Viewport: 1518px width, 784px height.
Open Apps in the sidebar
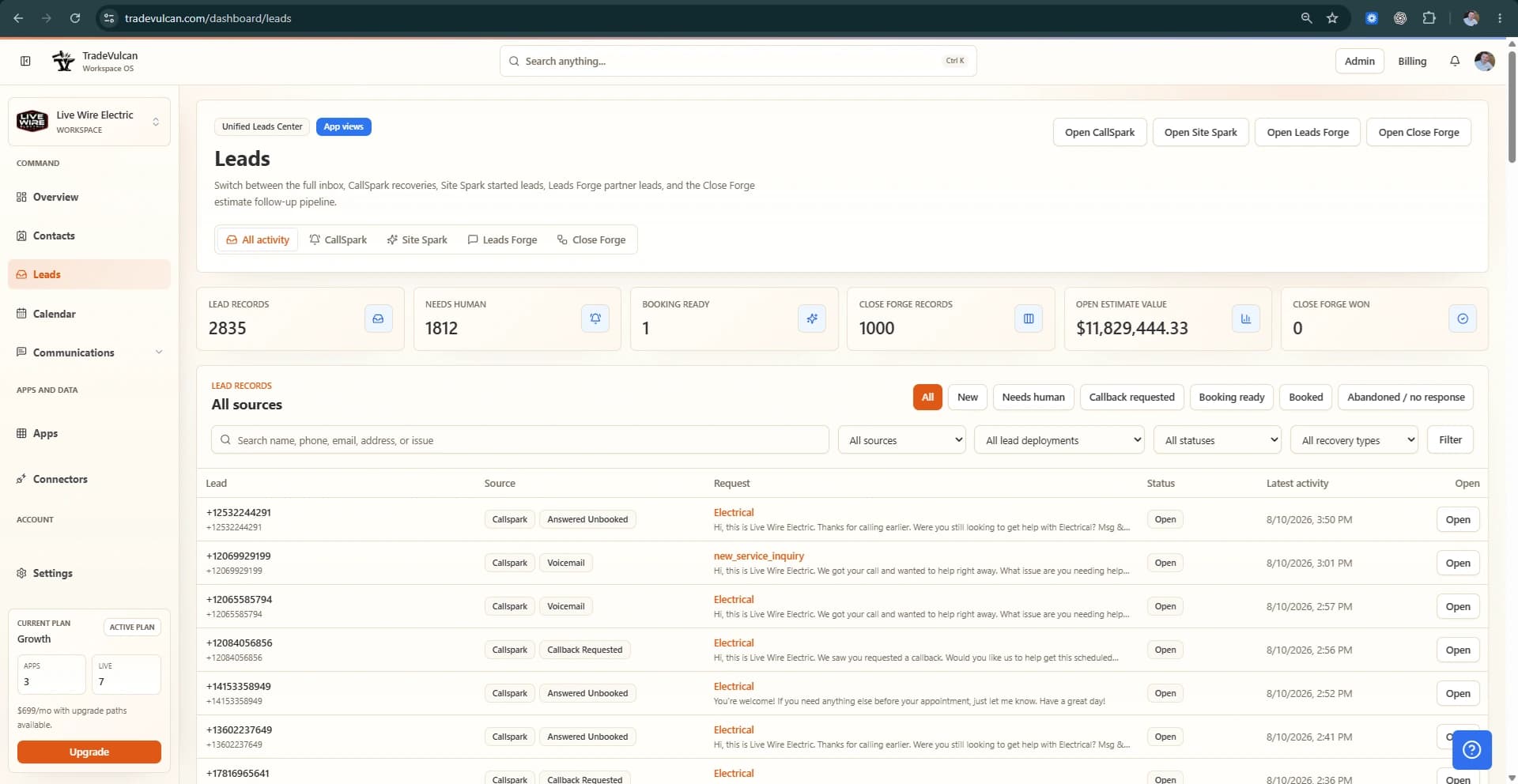point(89,433)
